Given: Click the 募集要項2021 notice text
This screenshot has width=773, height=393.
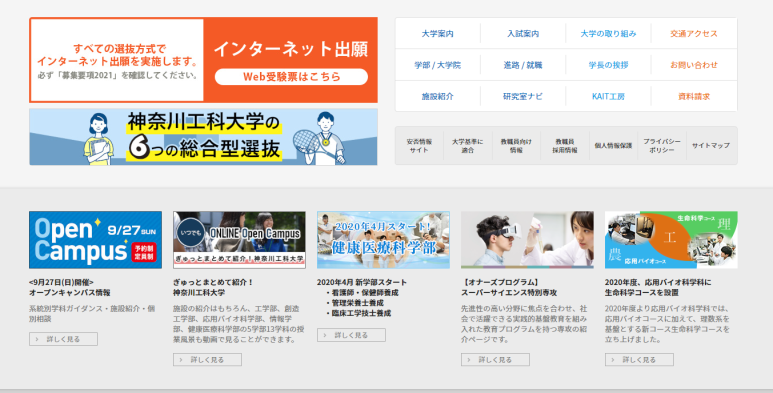Looking at the screenshot, I should tap(118, 75).
